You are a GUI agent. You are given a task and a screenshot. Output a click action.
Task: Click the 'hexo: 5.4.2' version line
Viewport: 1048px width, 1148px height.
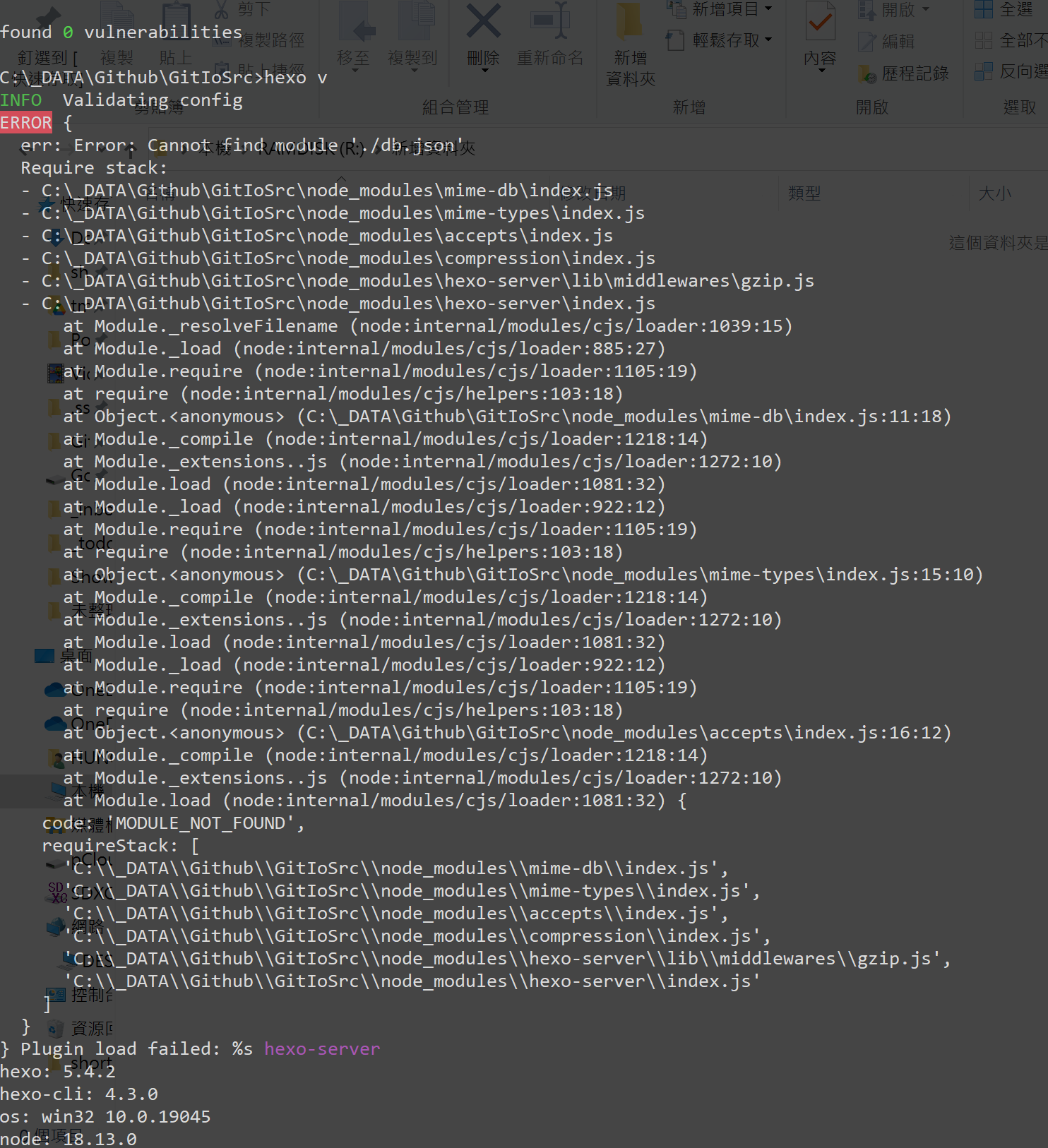(58, 1072)
